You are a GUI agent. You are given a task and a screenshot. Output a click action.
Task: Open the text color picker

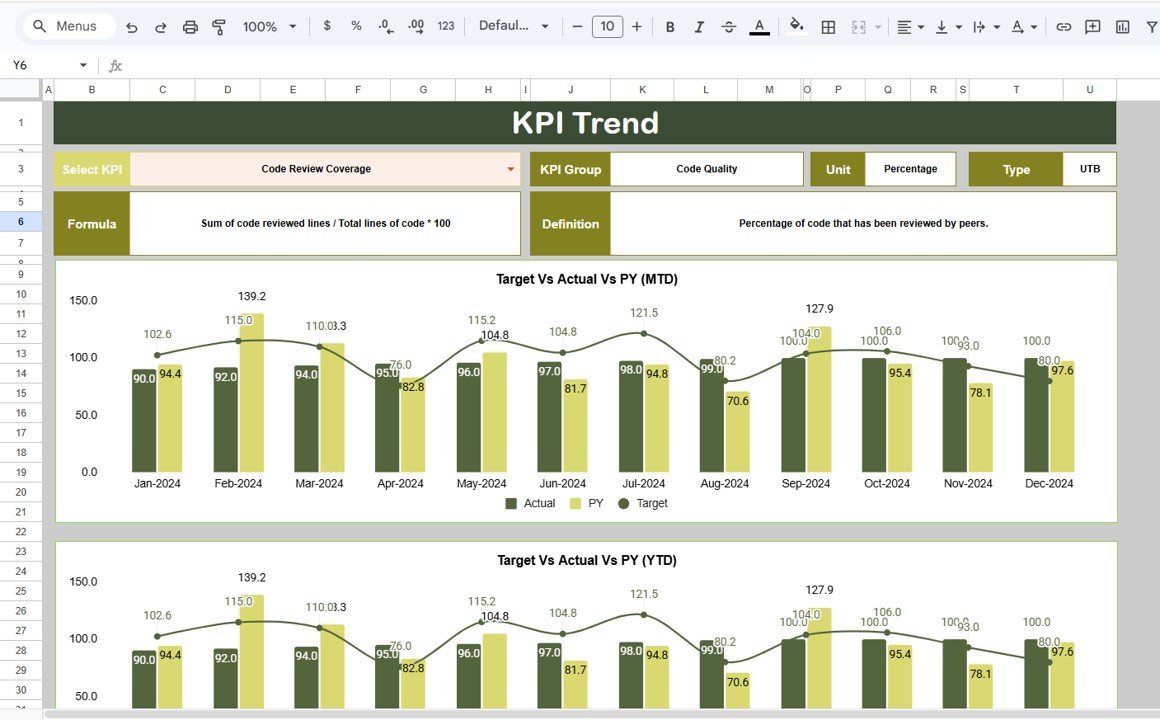point(759,27)
